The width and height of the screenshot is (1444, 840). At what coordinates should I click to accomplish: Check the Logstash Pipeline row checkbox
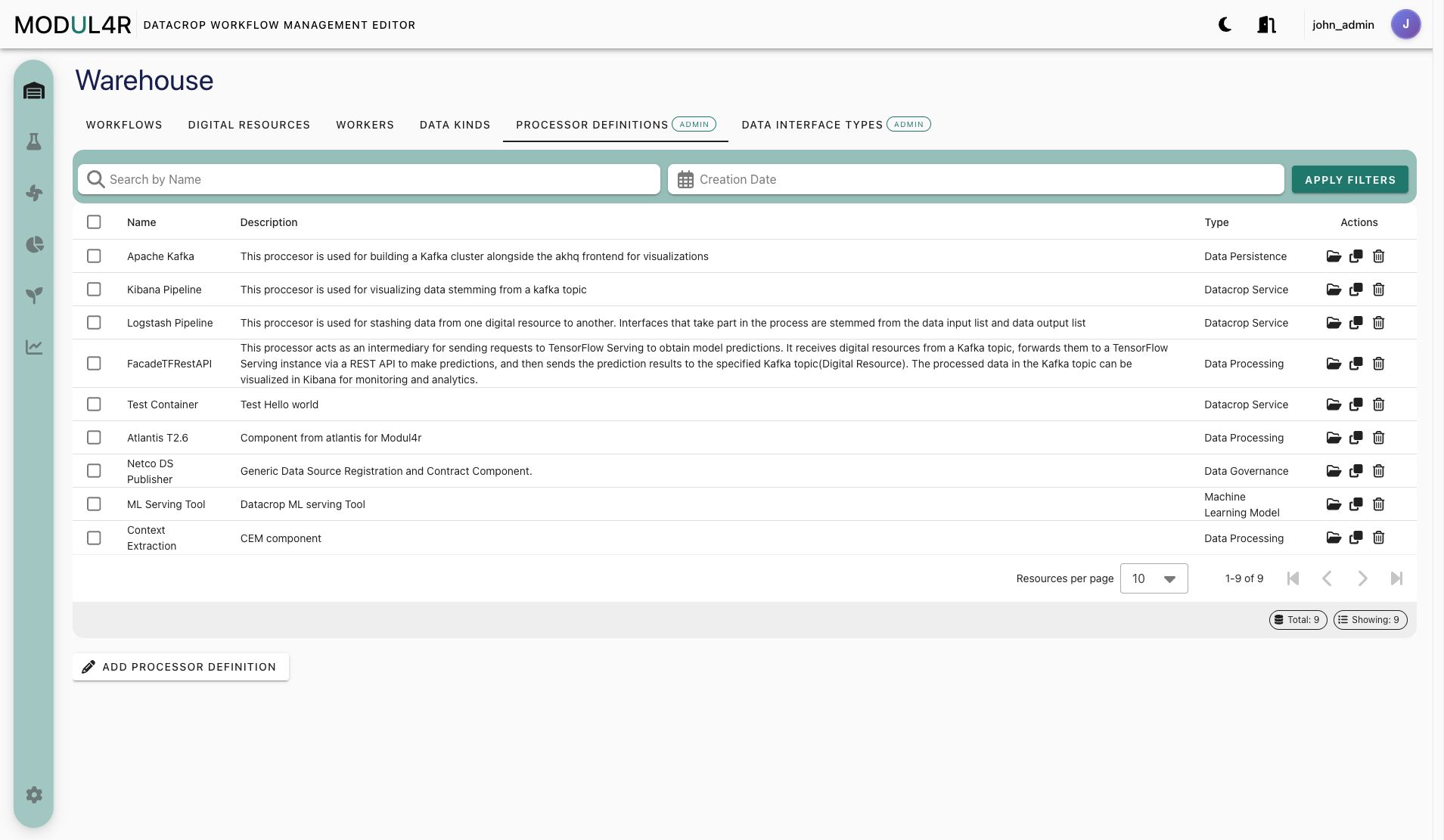click(94, 323)
